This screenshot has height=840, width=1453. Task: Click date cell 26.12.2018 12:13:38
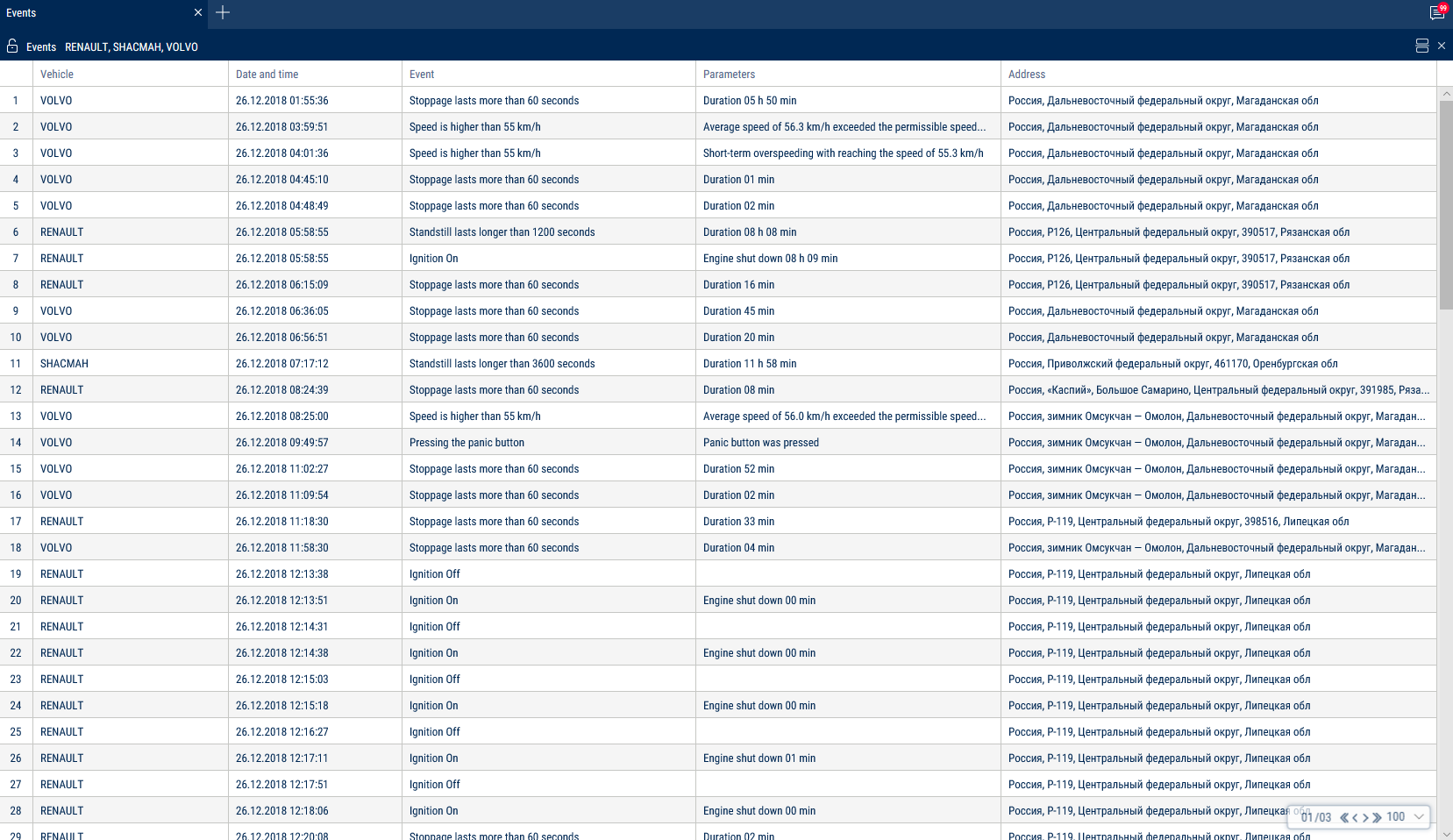tap(315, 573)
